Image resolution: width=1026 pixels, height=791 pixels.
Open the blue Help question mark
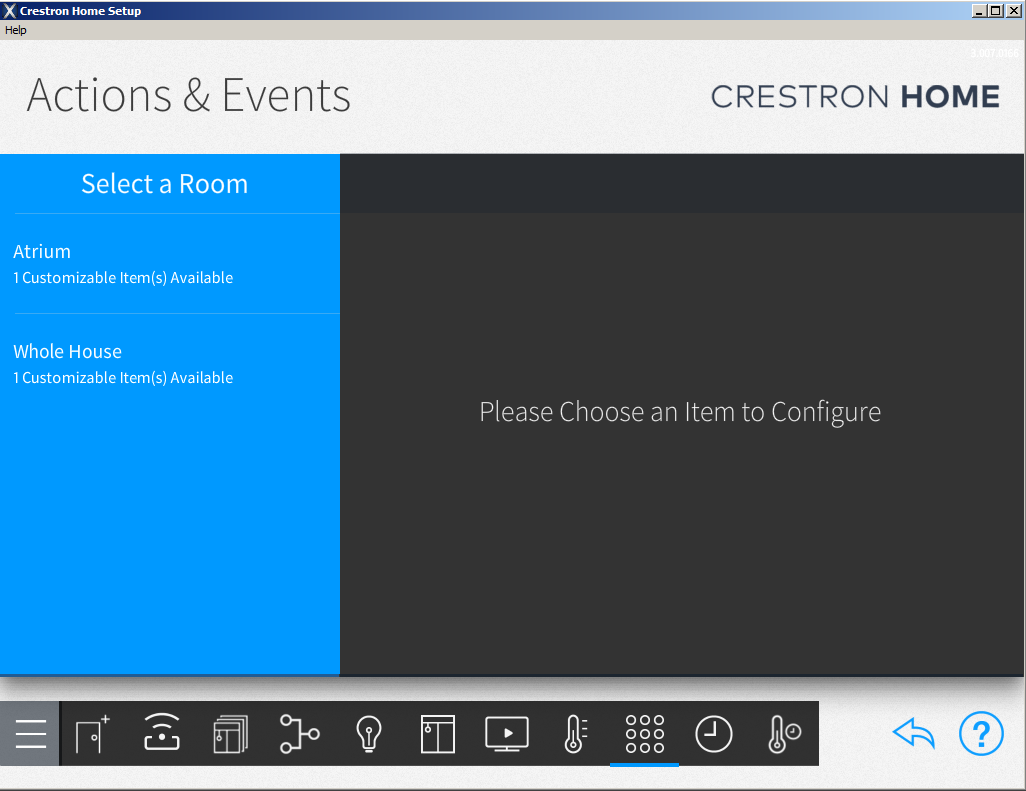(x=981, y=733)
